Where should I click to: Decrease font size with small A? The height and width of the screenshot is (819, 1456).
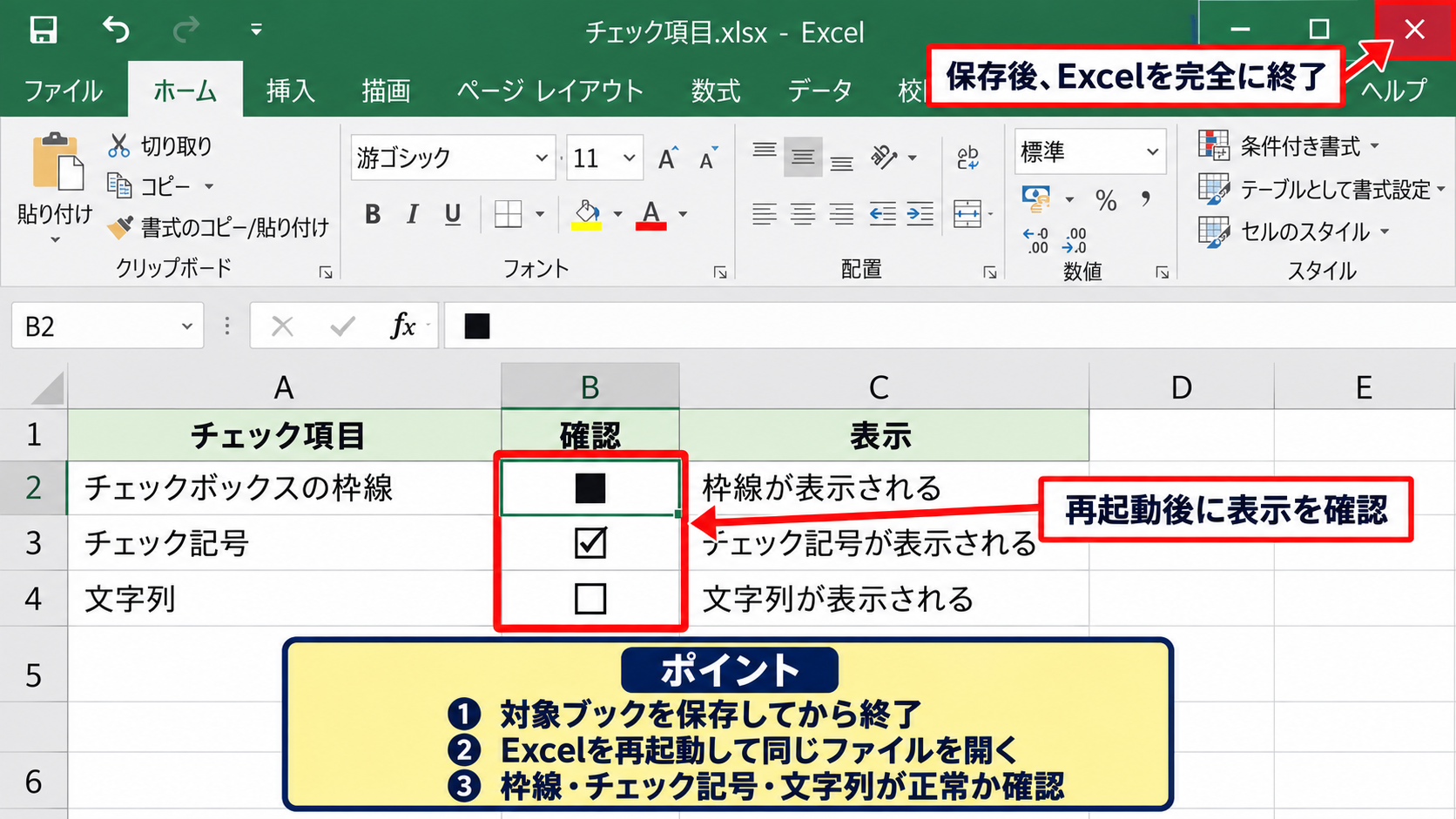(709, 158)
